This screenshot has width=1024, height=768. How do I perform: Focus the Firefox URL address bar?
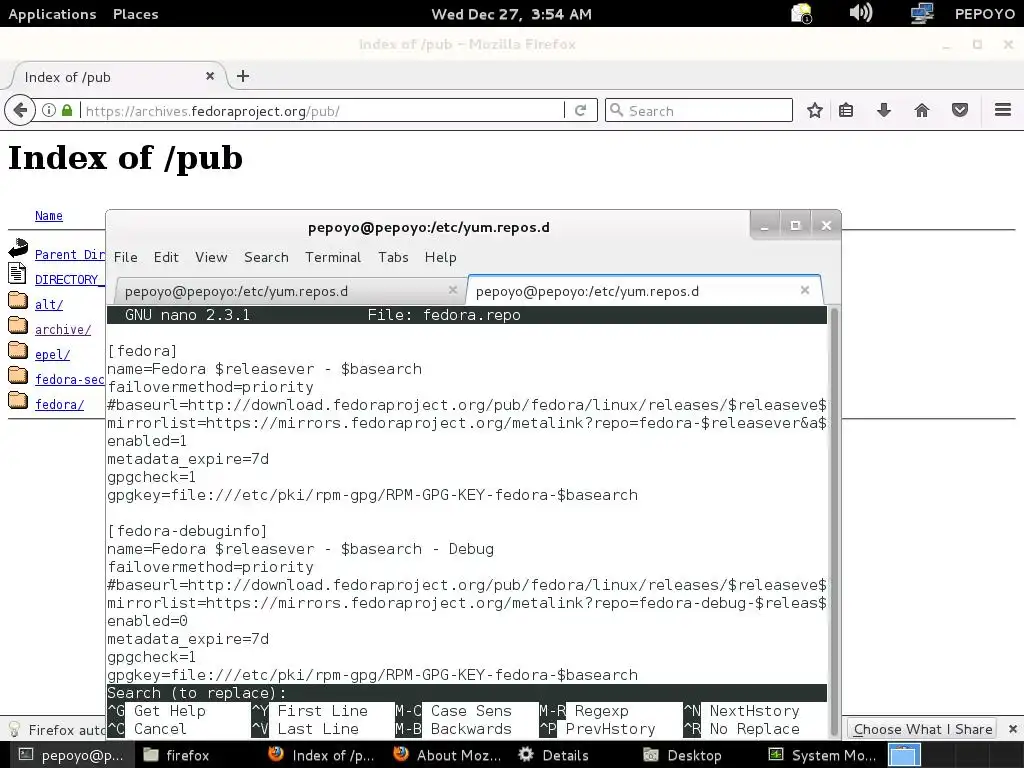(323, 110)
